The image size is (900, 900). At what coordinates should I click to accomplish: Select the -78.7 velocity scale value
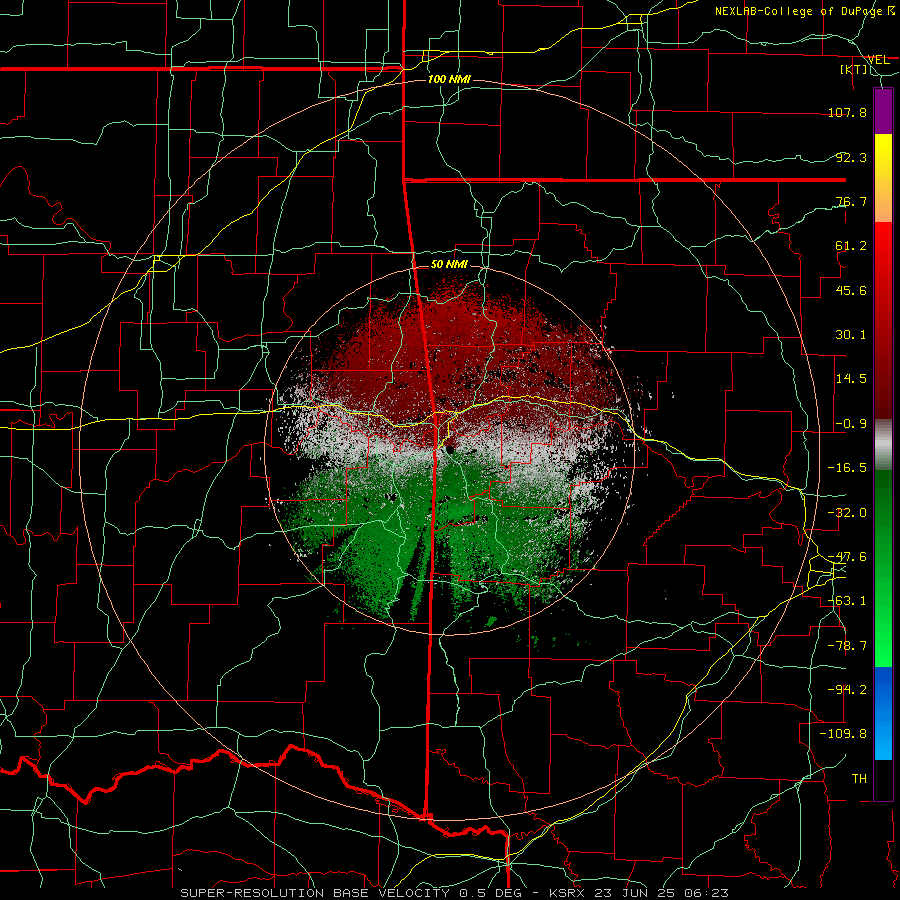pos(848,646)
